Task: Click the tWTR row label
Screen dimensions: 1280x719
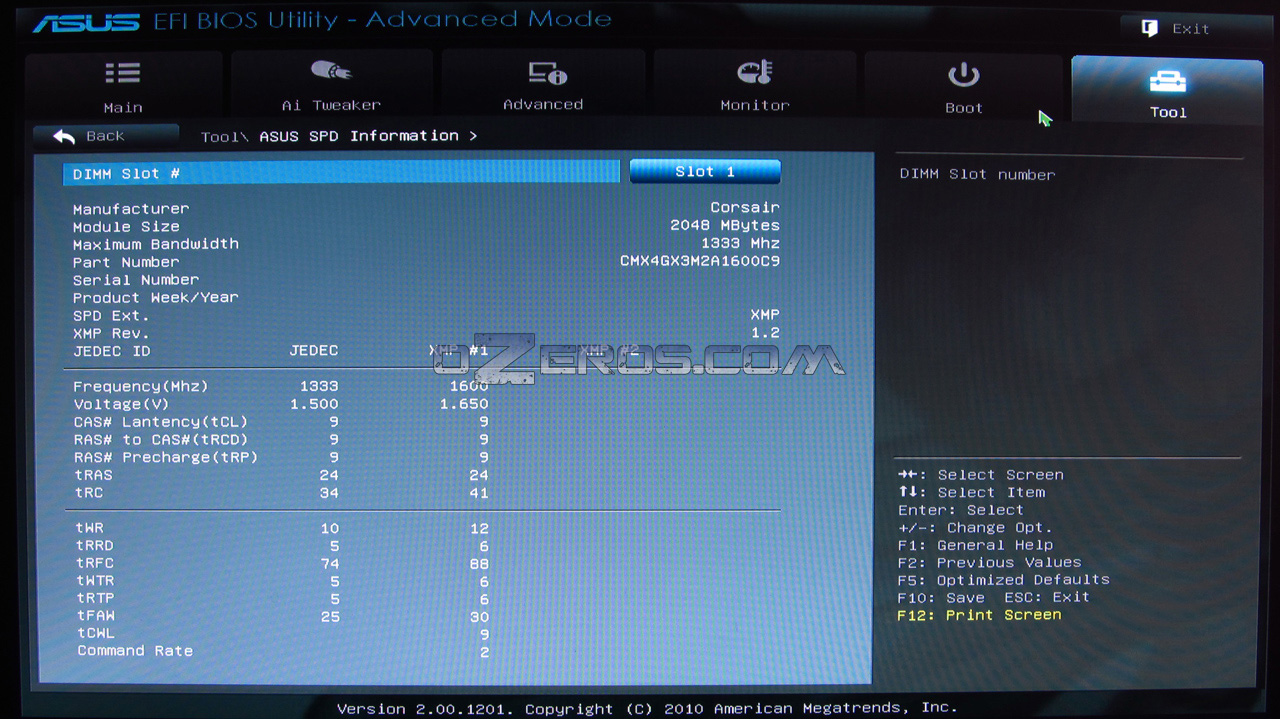Action: point(94,581)
